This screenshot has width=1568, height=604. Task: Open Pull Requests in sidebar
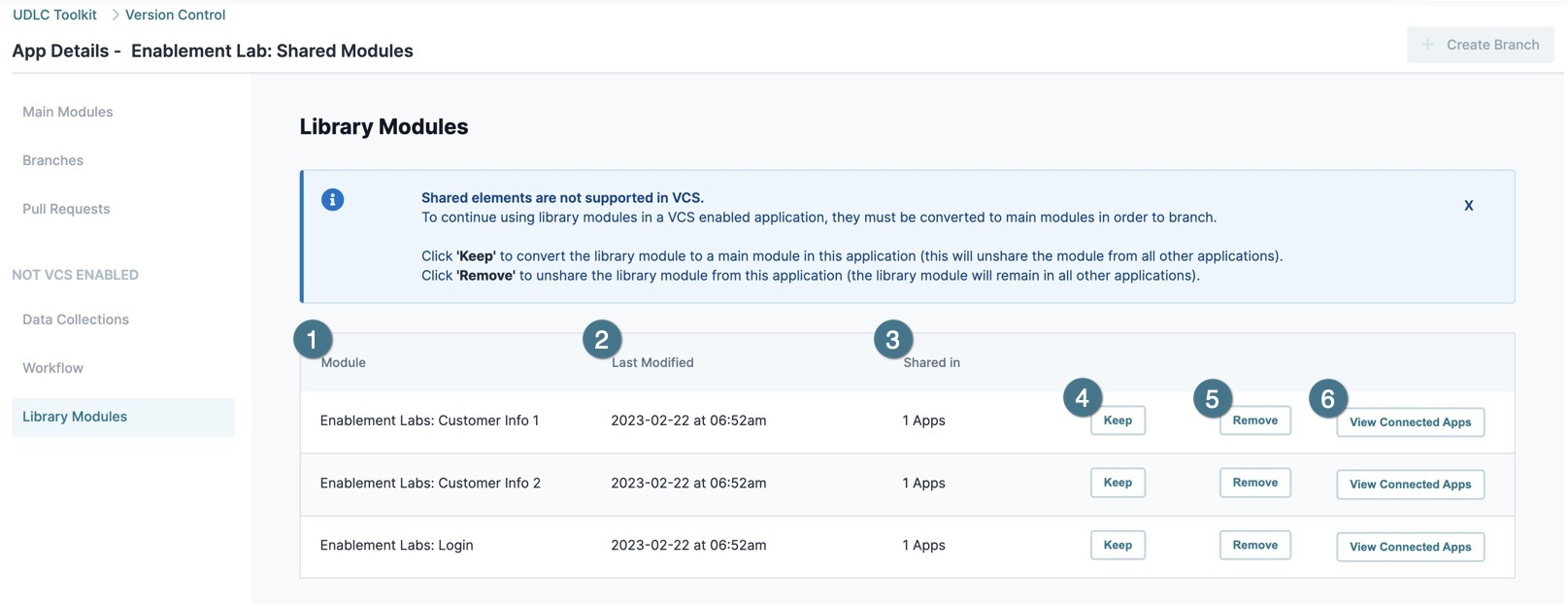[x=66, y=209]
